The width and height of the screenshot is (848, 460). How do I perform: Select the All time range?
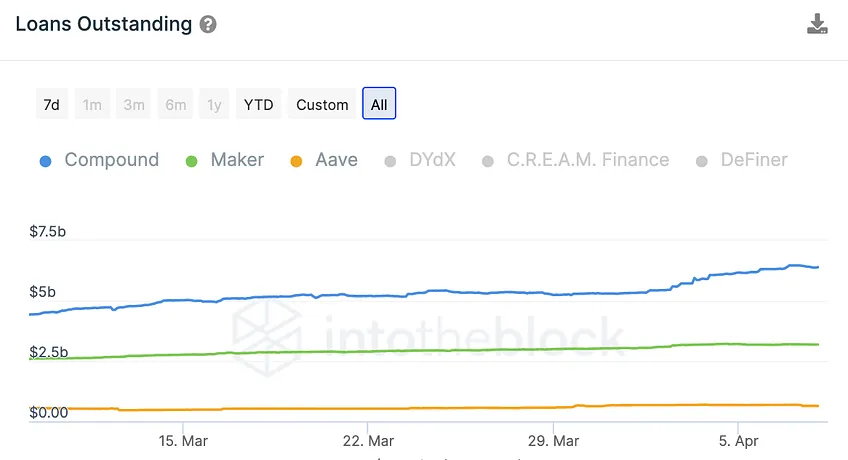click(379, 104)
